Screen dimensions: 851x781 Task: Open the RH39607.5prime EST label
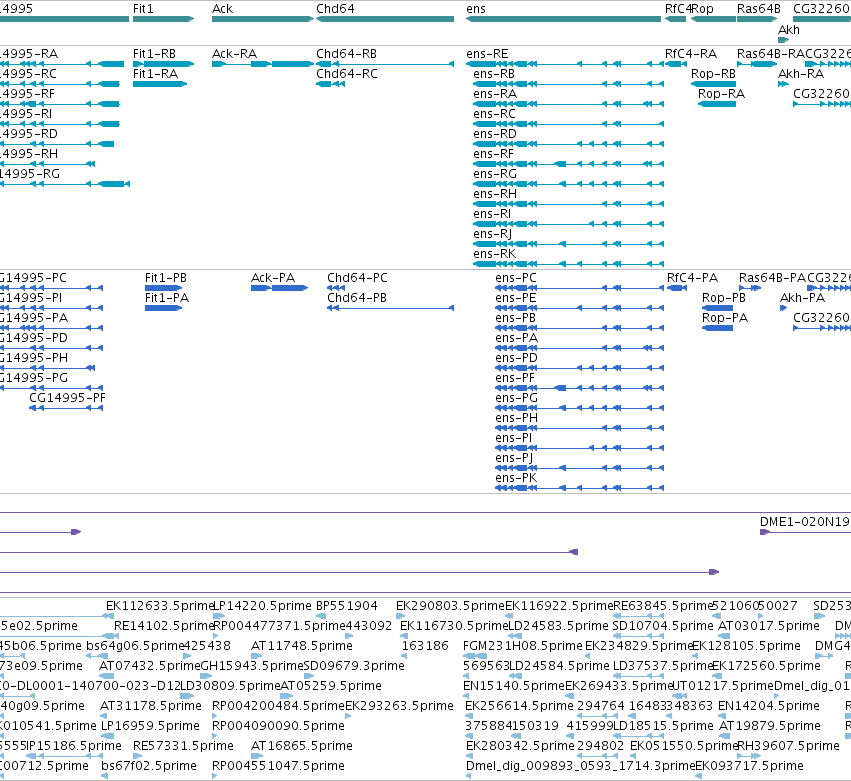coord(788,746)
